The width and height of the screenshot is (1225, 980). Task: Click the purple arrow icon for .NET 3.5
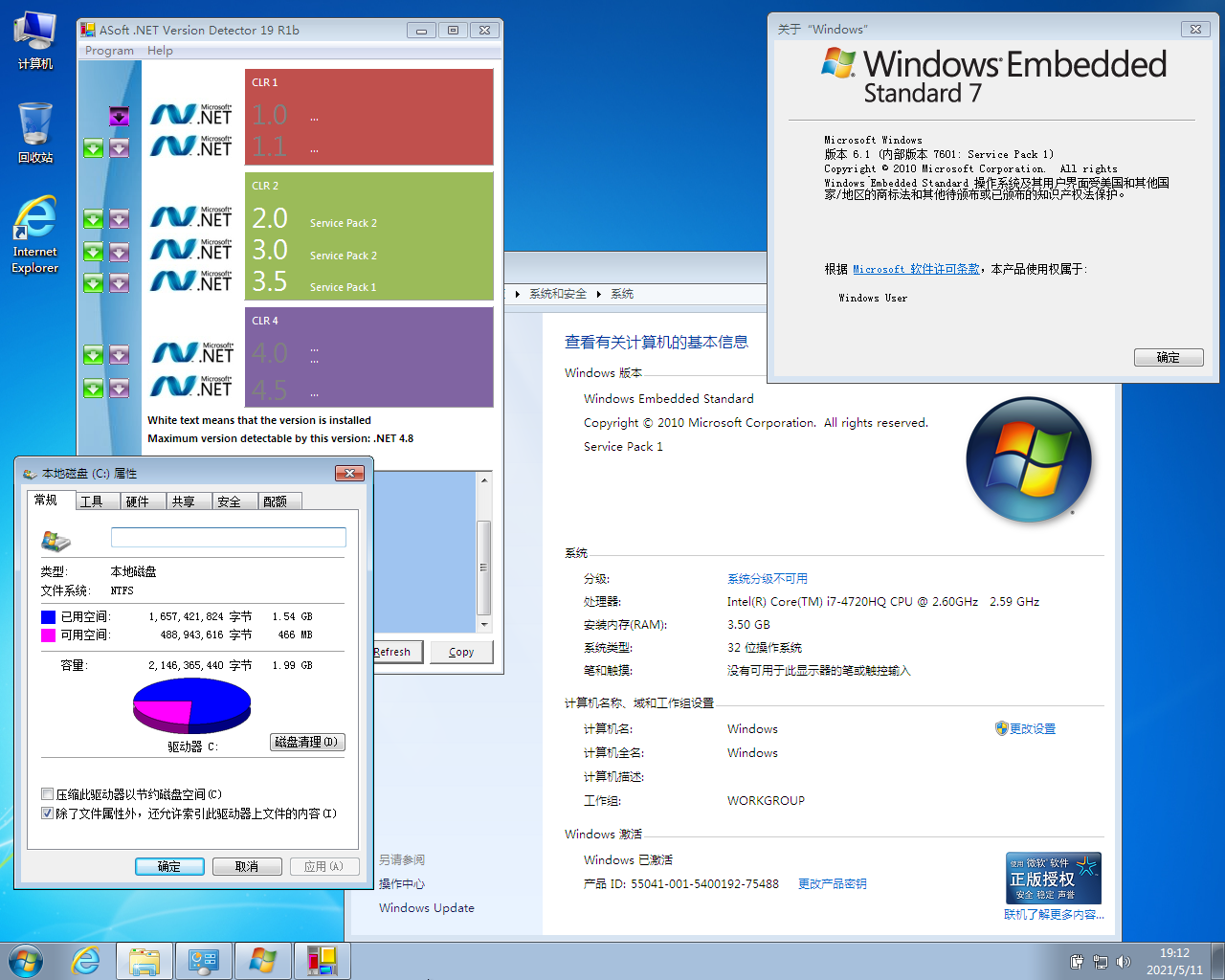pyautogui.click(x=119, y=282)
